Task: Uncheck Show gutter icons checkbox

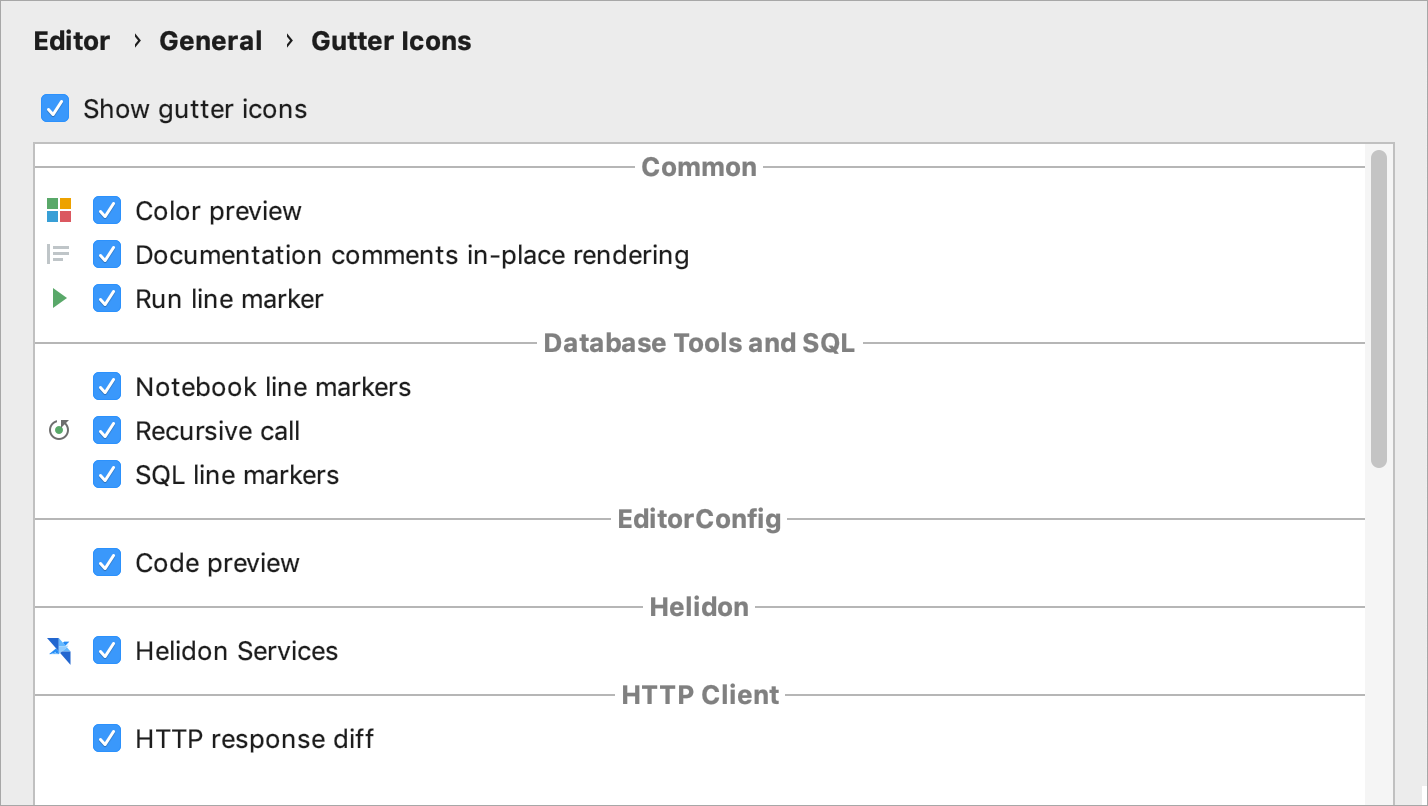Action: point(55,108)
